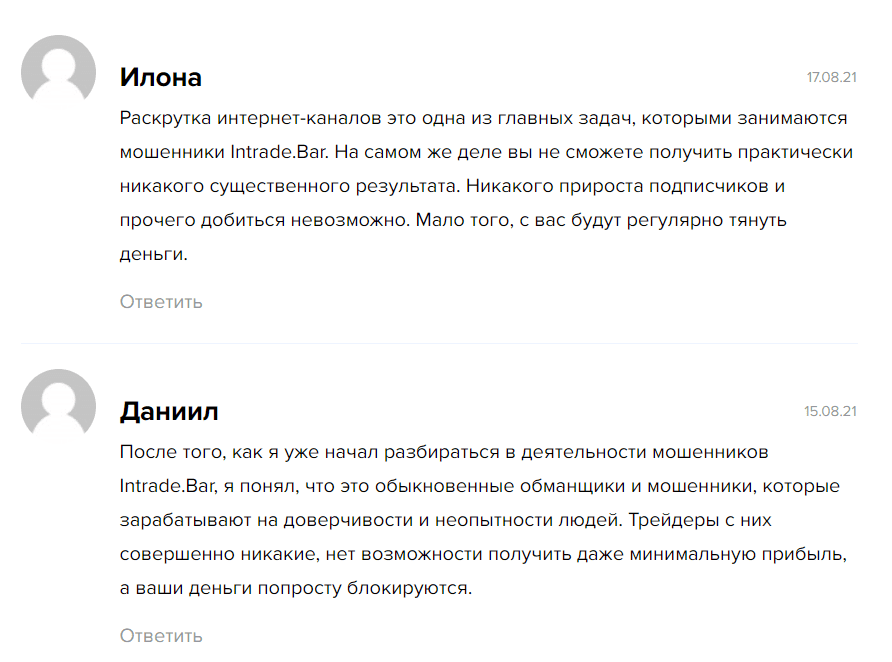Click the line starting 'никакого существенного результата'

452,186
